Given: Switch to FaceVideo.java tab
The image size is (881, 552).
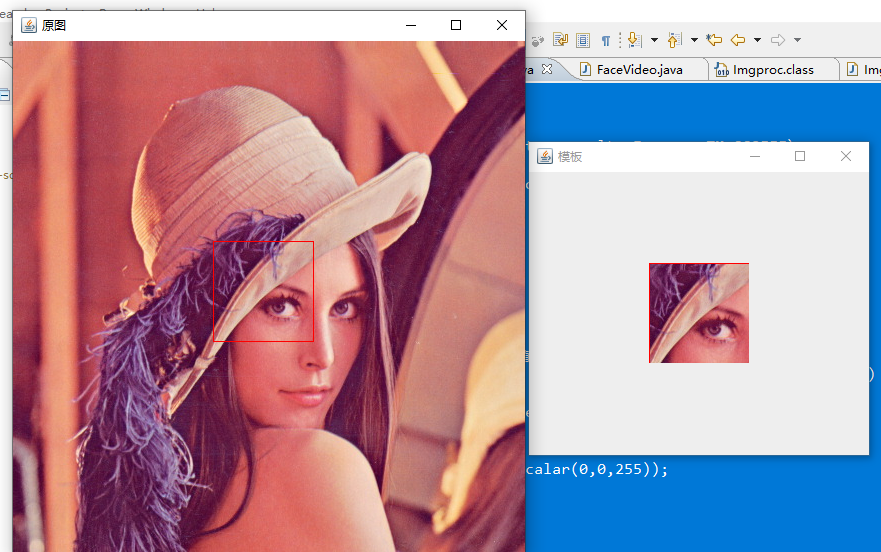Looking at the screenshot, I should [x=639, y=70].
